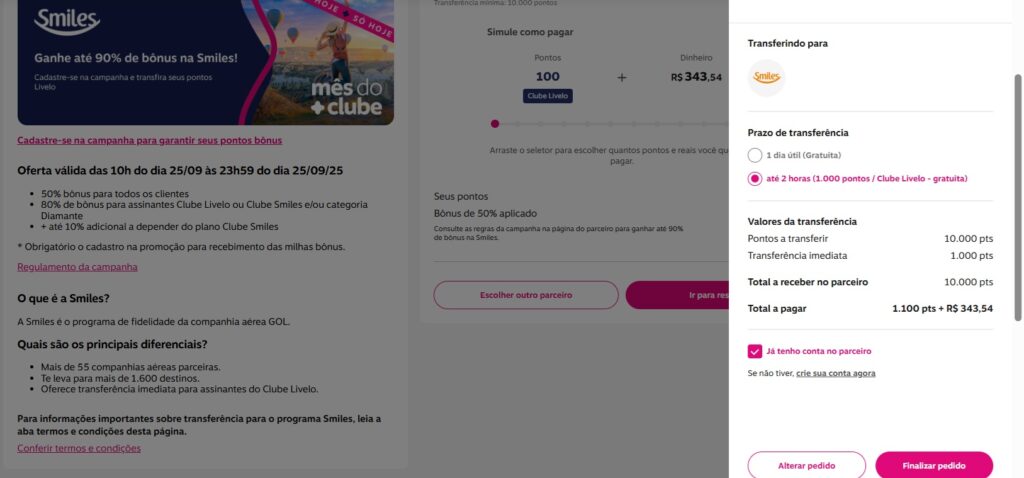1024x478 pixels.
Task: Click the side panel vertical scrollbar
Action: click(x=1017, y=197)
